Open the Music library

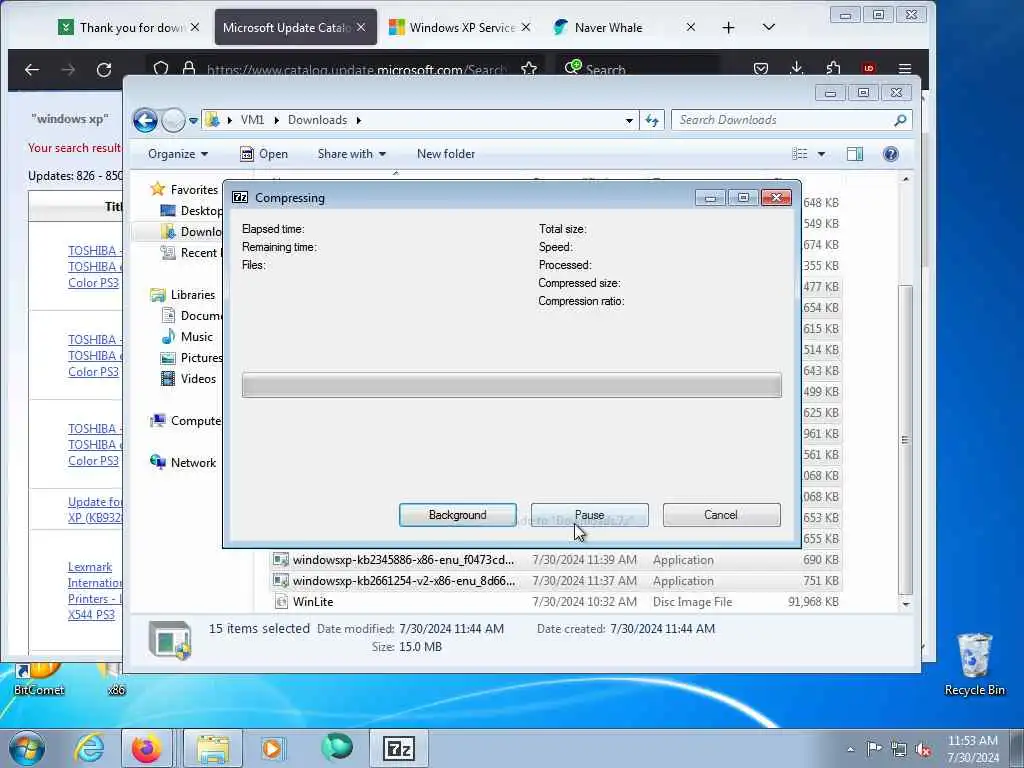point(197,337)
